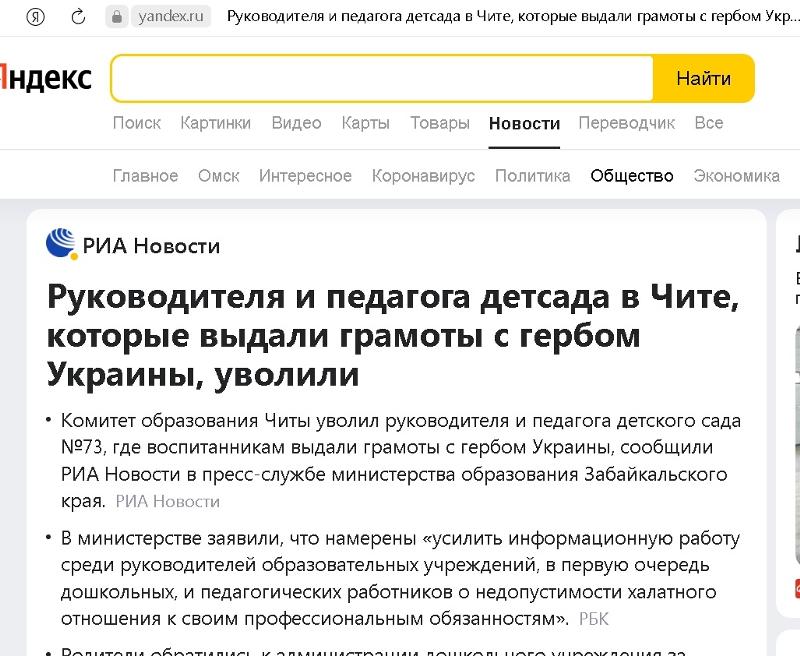Open the Экономика news category
This screenshot has height=656, width=800.
pos(736,175)
